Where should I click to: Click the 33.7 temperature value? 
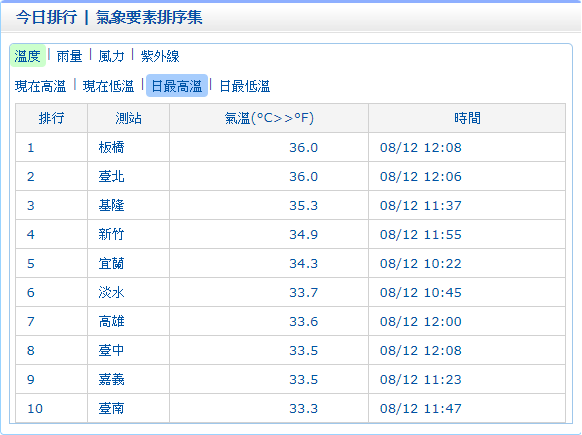click(x=304, y=292)
